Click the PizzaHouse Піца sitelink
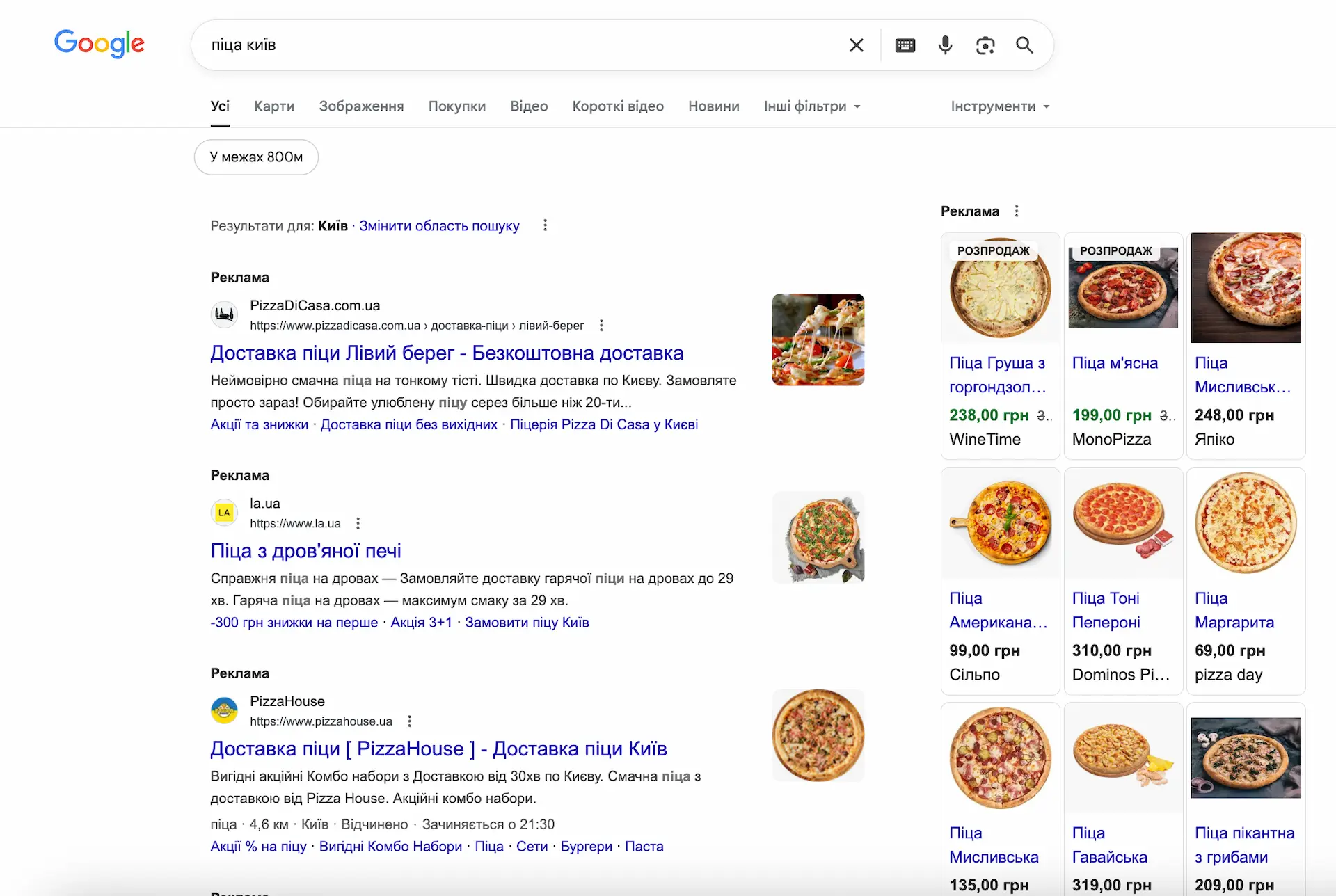 [489, 847]
